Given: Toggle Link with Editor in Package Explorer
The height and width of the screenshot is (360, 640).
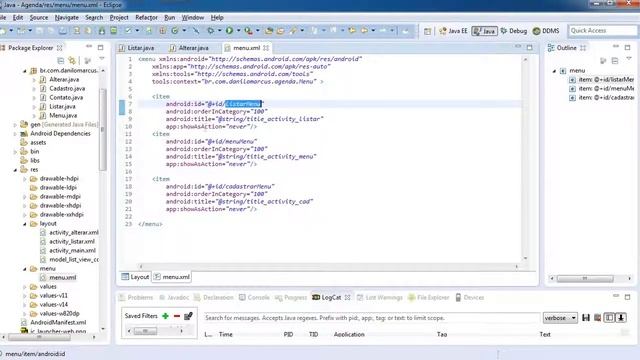Looking at the screenshot, I should tap(72, 61).
